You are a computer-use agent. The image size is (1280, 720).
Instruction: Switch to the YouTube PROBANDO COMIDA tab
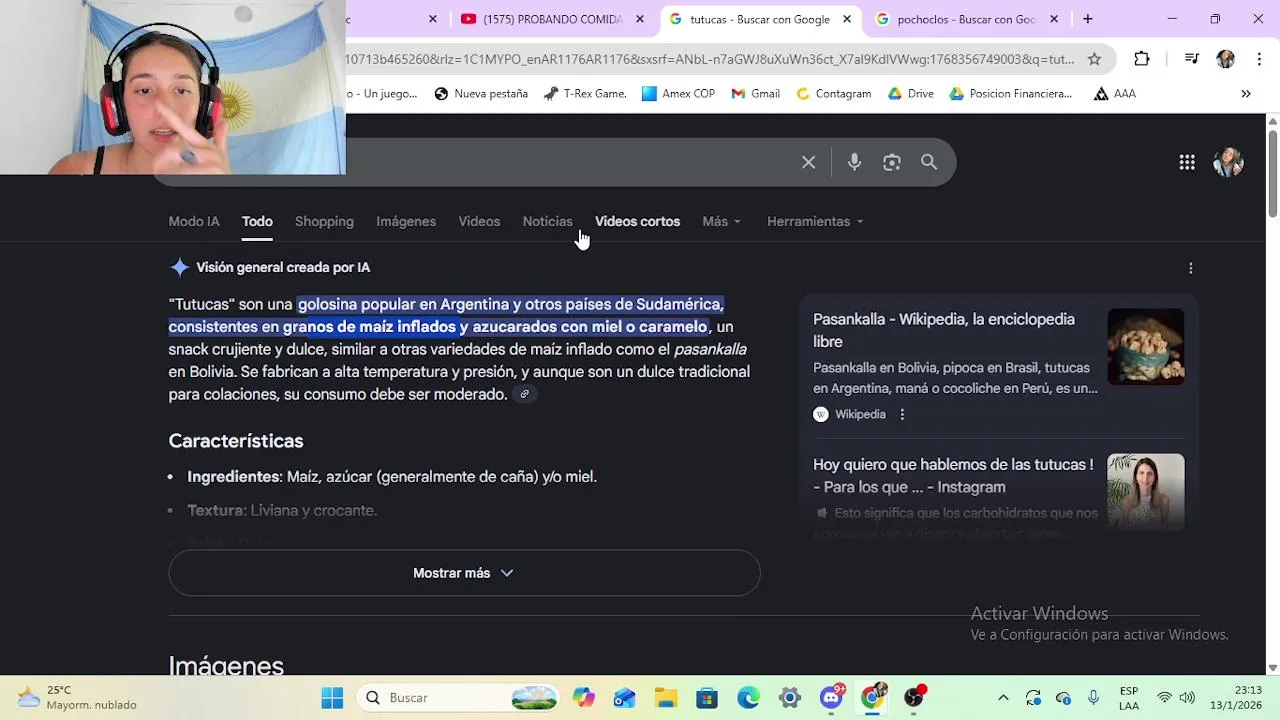tap(552, 19)
